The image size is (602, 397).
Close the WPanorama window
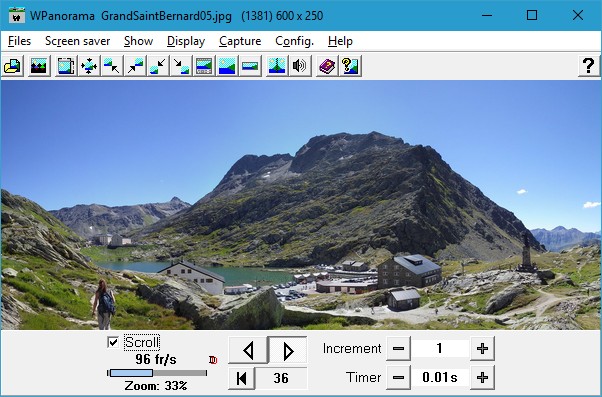coord(577,15)
